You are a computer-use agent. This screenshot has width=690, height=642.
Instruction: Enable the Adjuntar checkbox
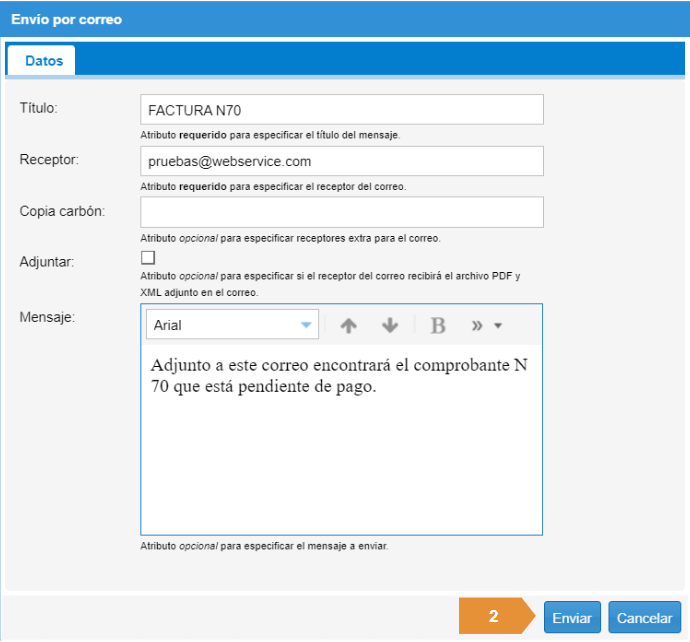click(x=148, y=258)
